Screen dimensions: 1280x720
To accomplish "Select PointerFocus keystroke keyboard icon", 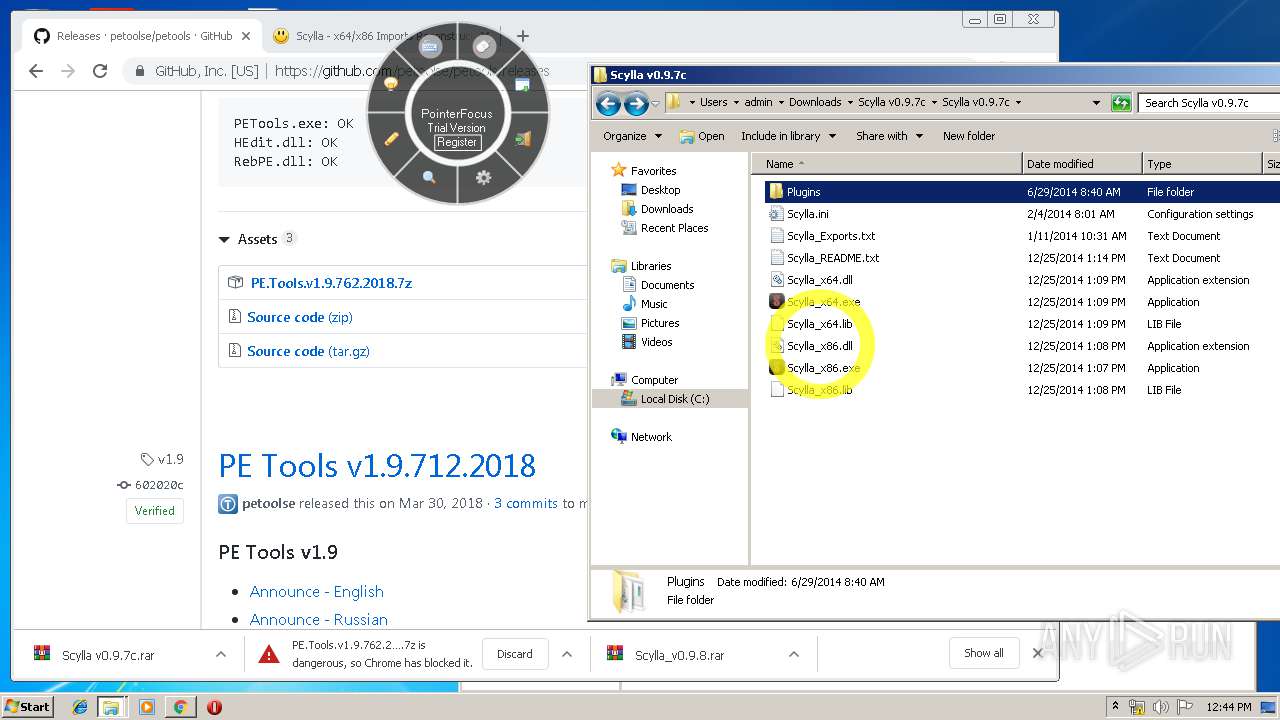I will pyautogui.click(x=431, y=46).
